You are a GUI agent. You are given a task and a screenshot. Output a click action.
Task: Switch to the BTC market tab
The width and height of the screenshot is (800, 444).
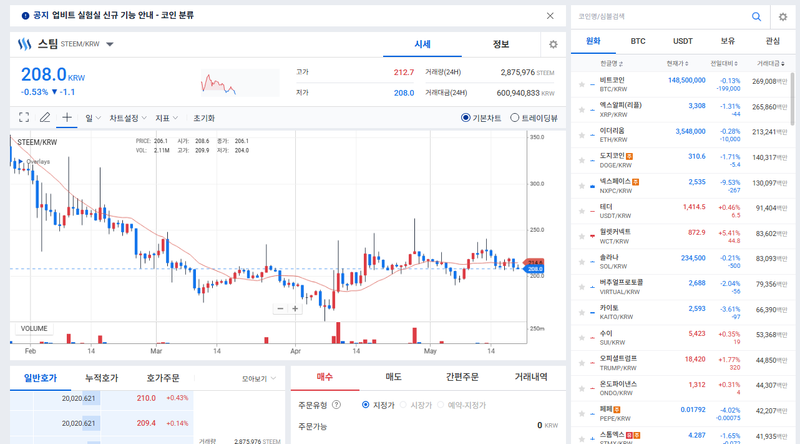point(638,41)
